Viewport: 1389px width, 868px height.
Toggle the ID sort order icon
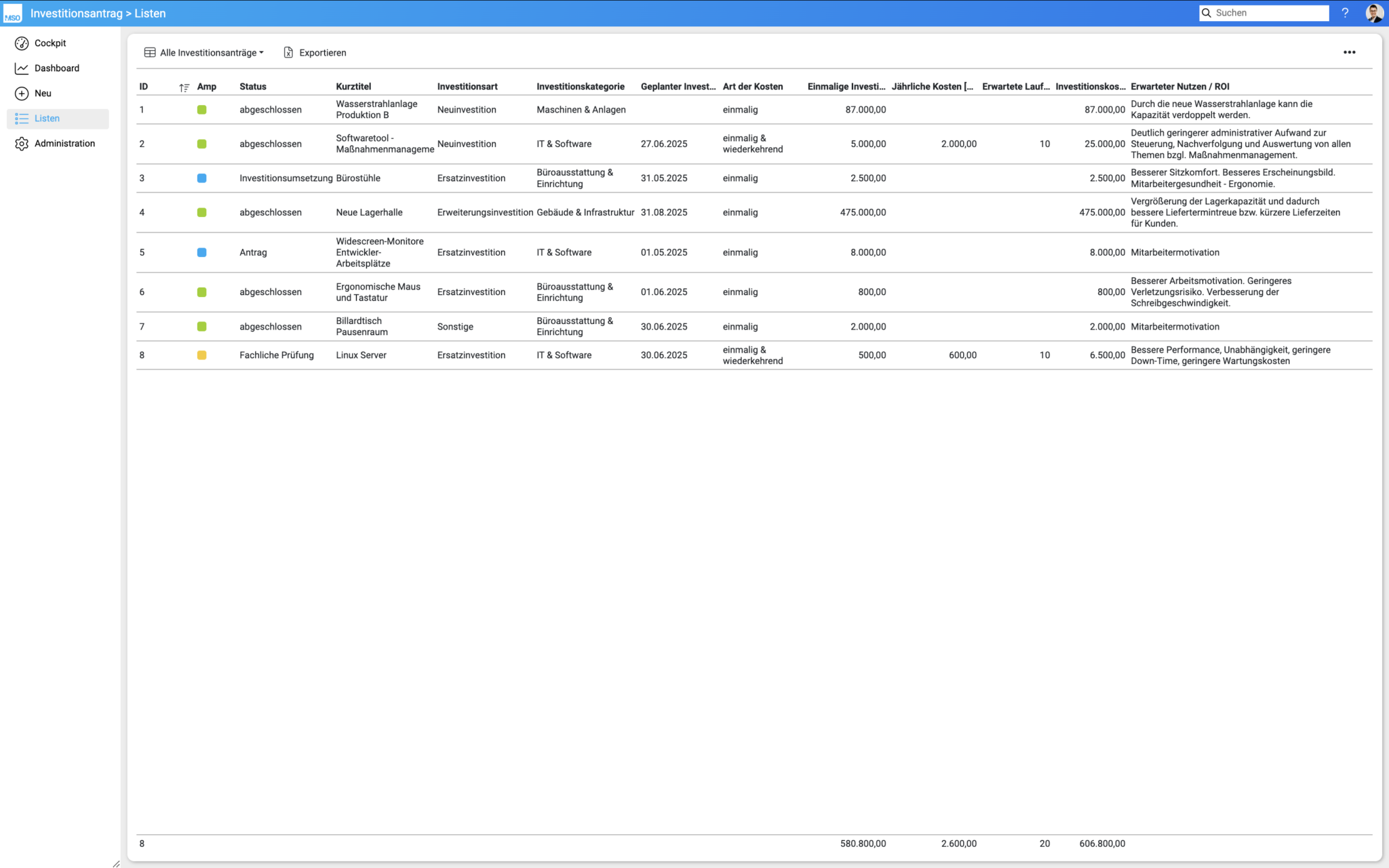[x=184, y=87]
